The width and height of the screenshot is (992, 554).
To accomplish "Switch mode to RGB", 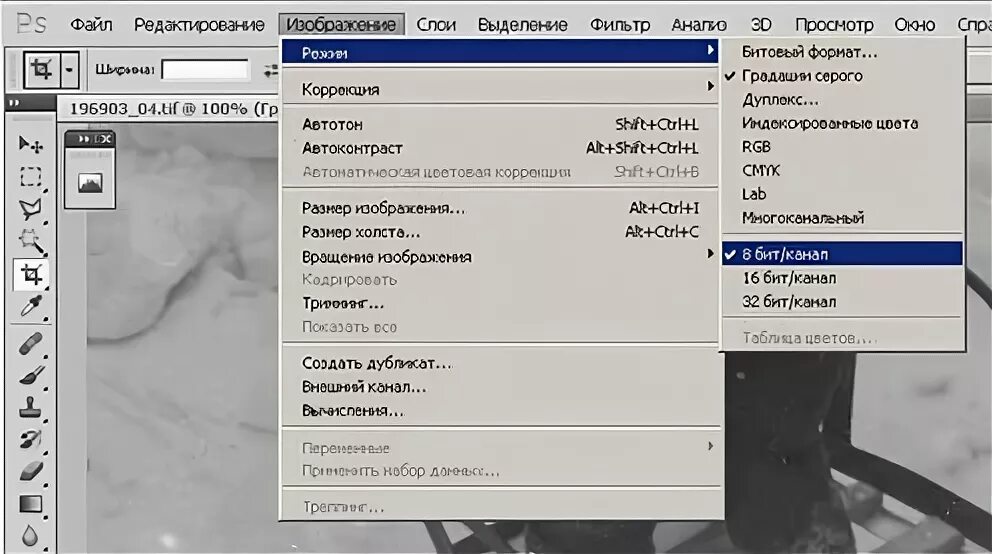I will pos(843,147).
